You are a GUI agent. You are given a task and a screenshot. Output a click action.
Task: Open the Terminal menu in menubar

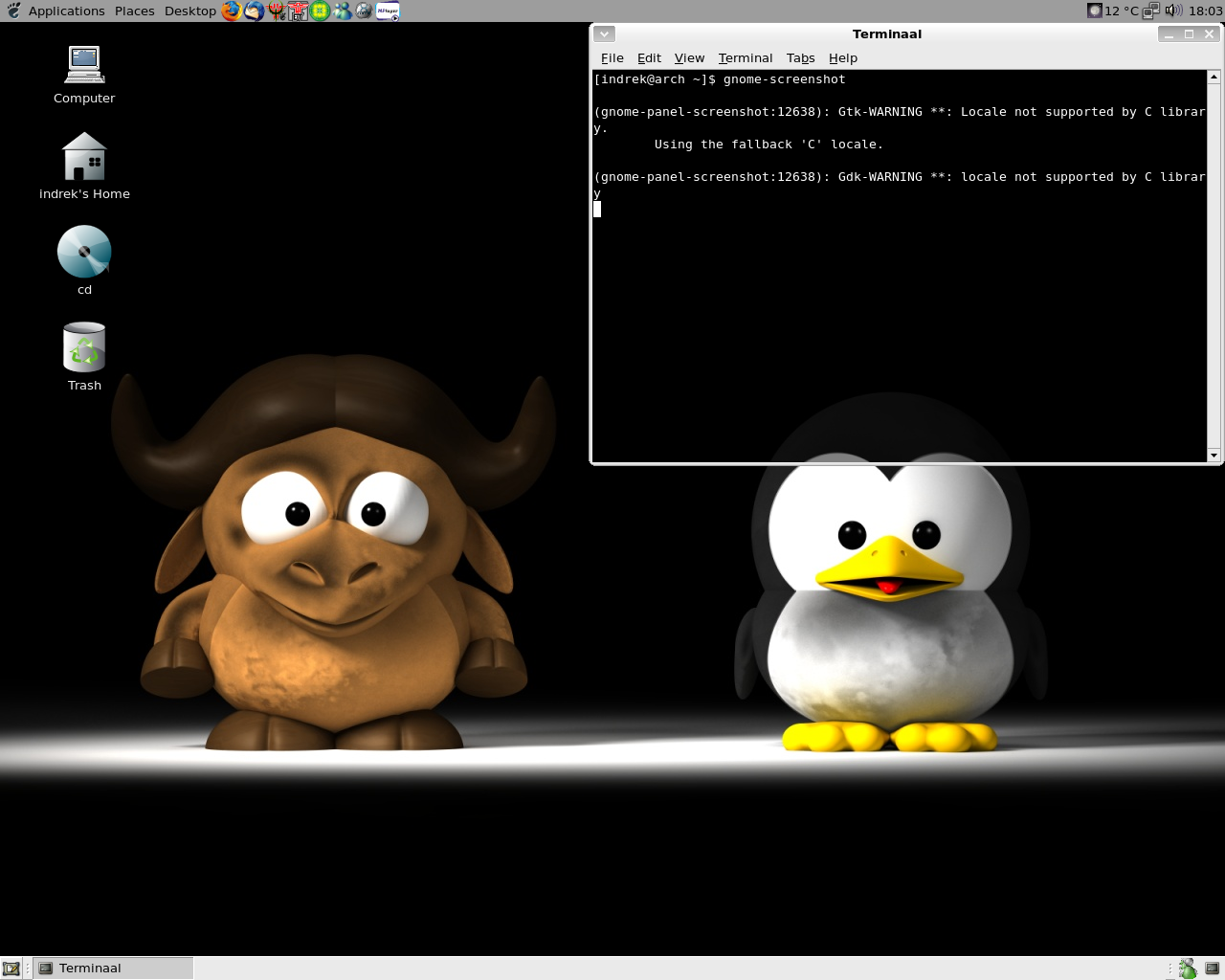(x=745, y=57)
